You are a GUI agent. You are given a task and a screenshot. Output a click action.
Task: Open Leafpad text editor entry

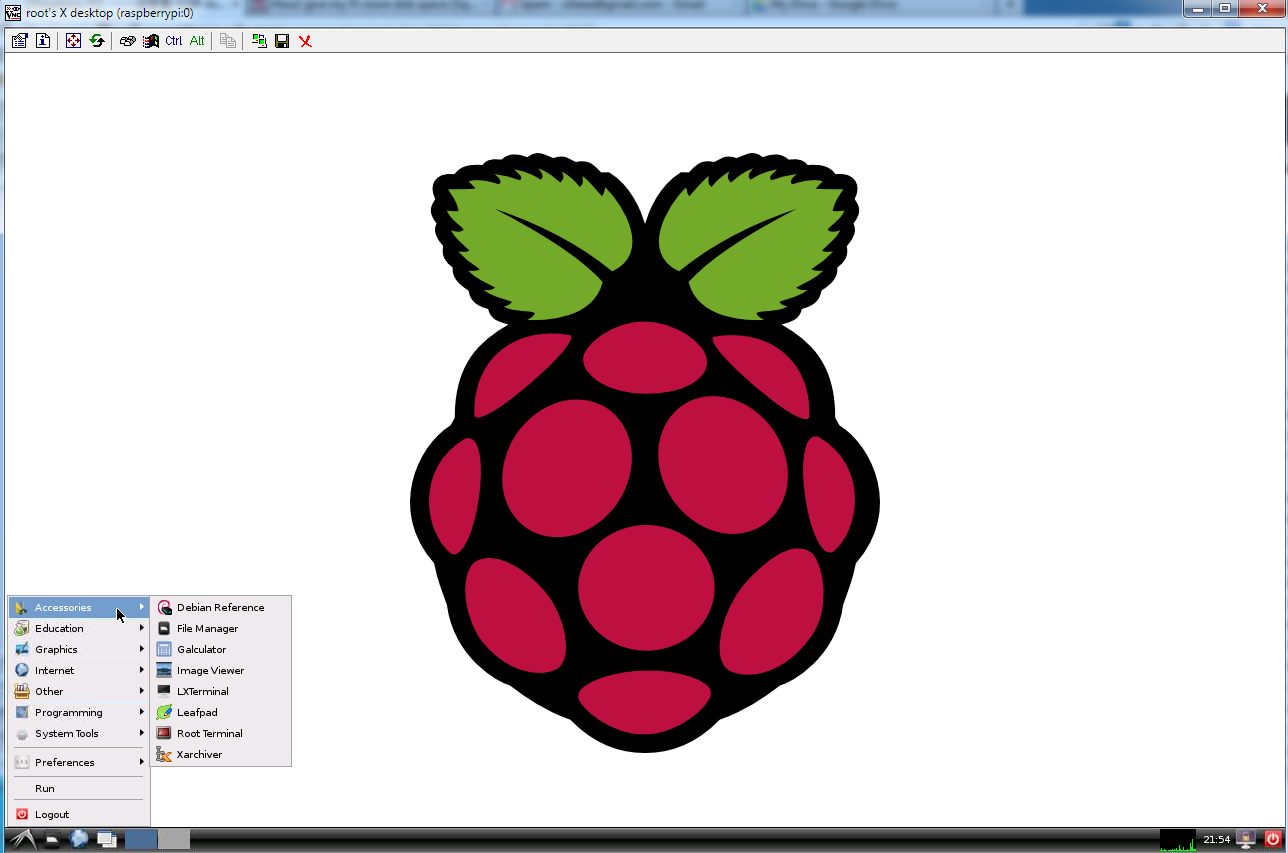221,713
